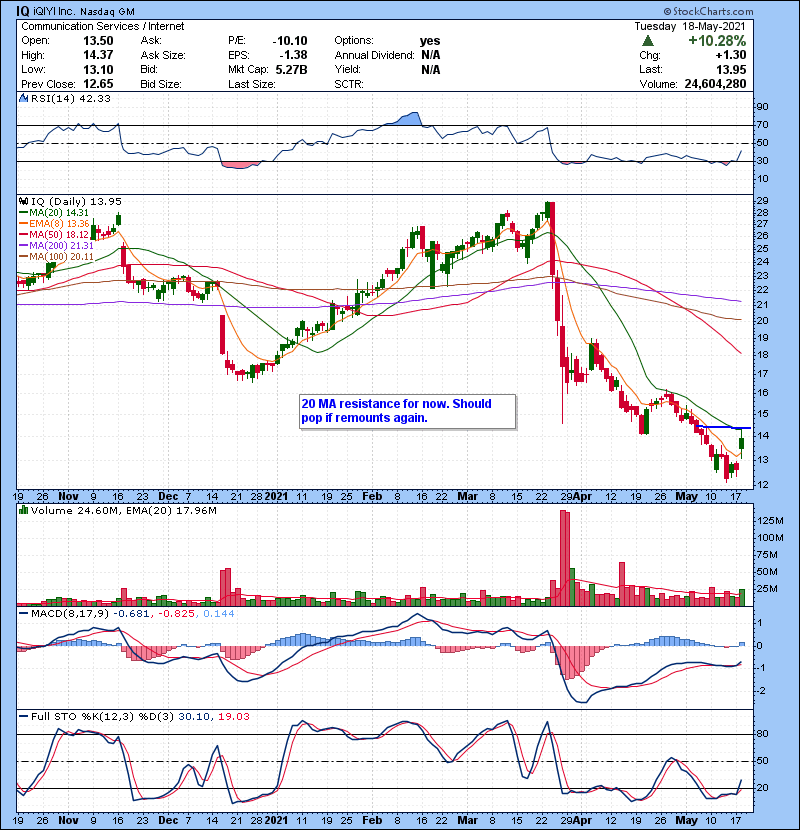Image resolution: width=800 pixels, height=830 pixels.
Task: Click the stochastic %K value 30.10
Action: [x=193, y=716]
